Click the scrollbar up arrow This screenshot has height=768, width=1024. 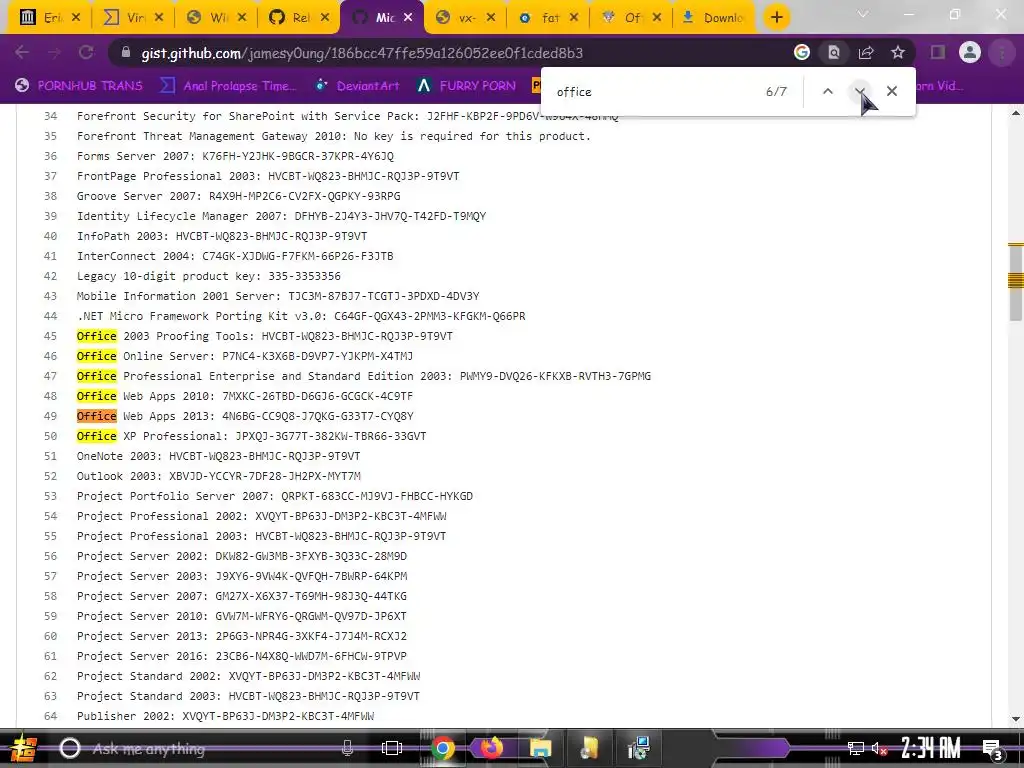pos(1016,114)
